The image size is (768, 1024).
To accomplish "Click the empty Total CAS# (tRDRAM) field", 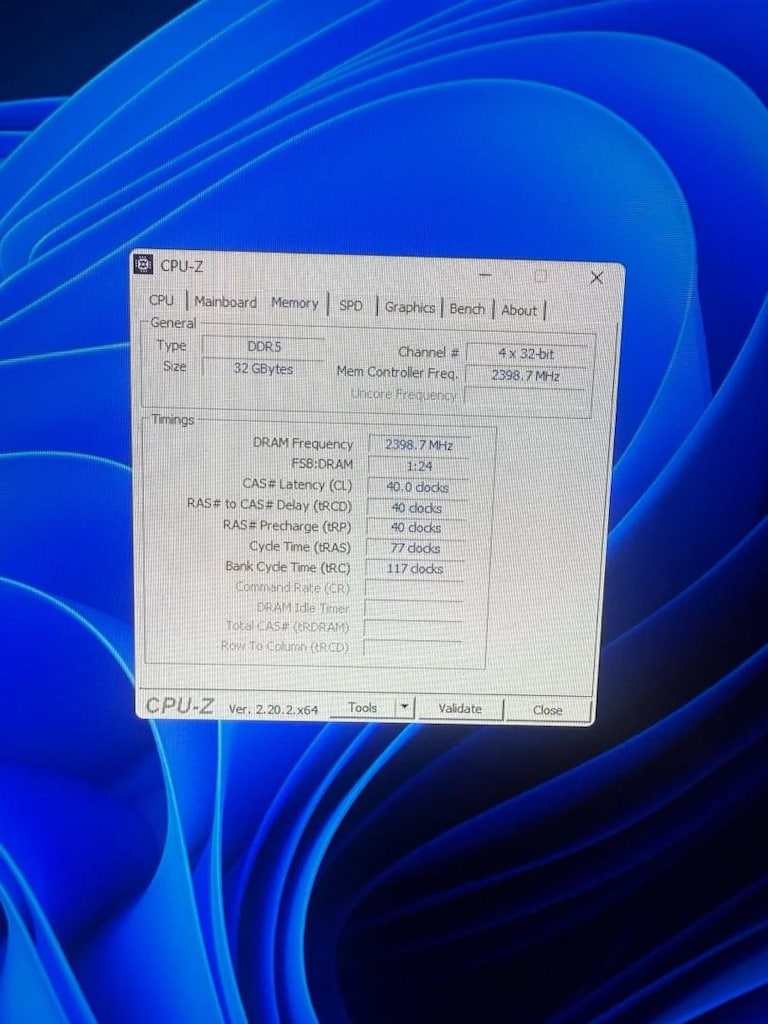I will point(413,628).
